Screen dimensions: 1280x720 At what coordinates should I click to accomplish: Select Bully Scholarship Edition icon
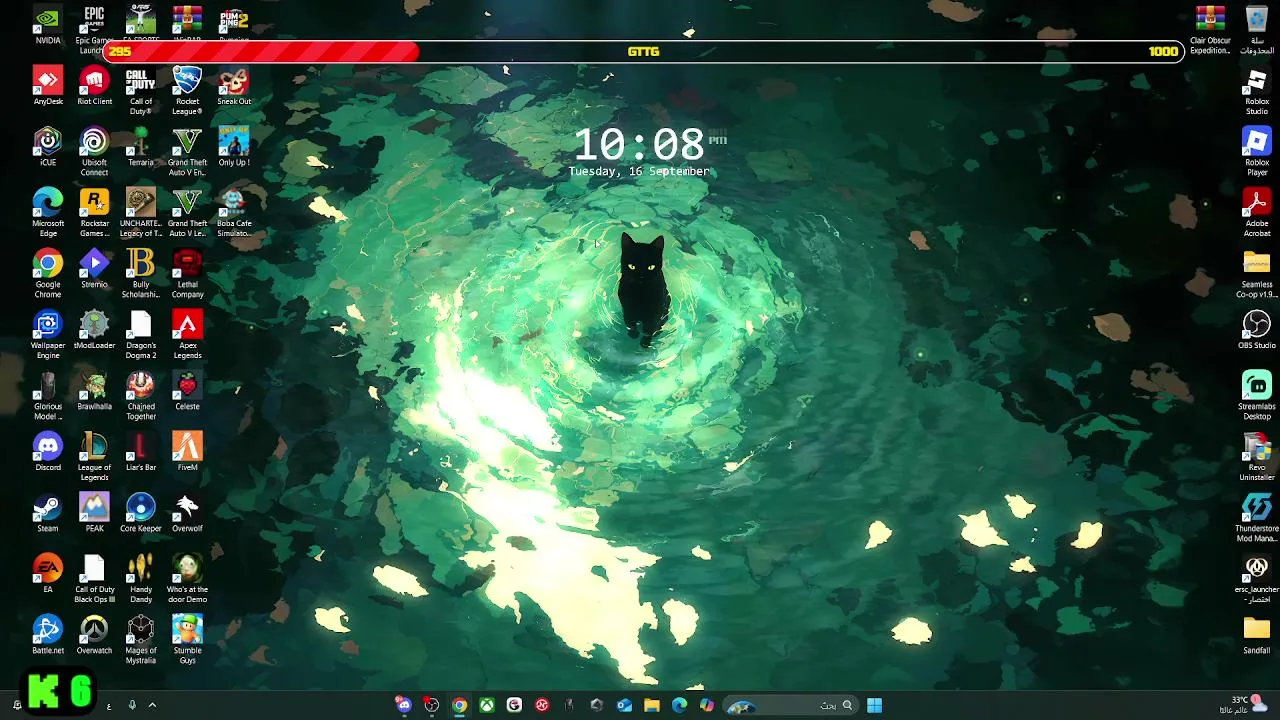point(141,273)
